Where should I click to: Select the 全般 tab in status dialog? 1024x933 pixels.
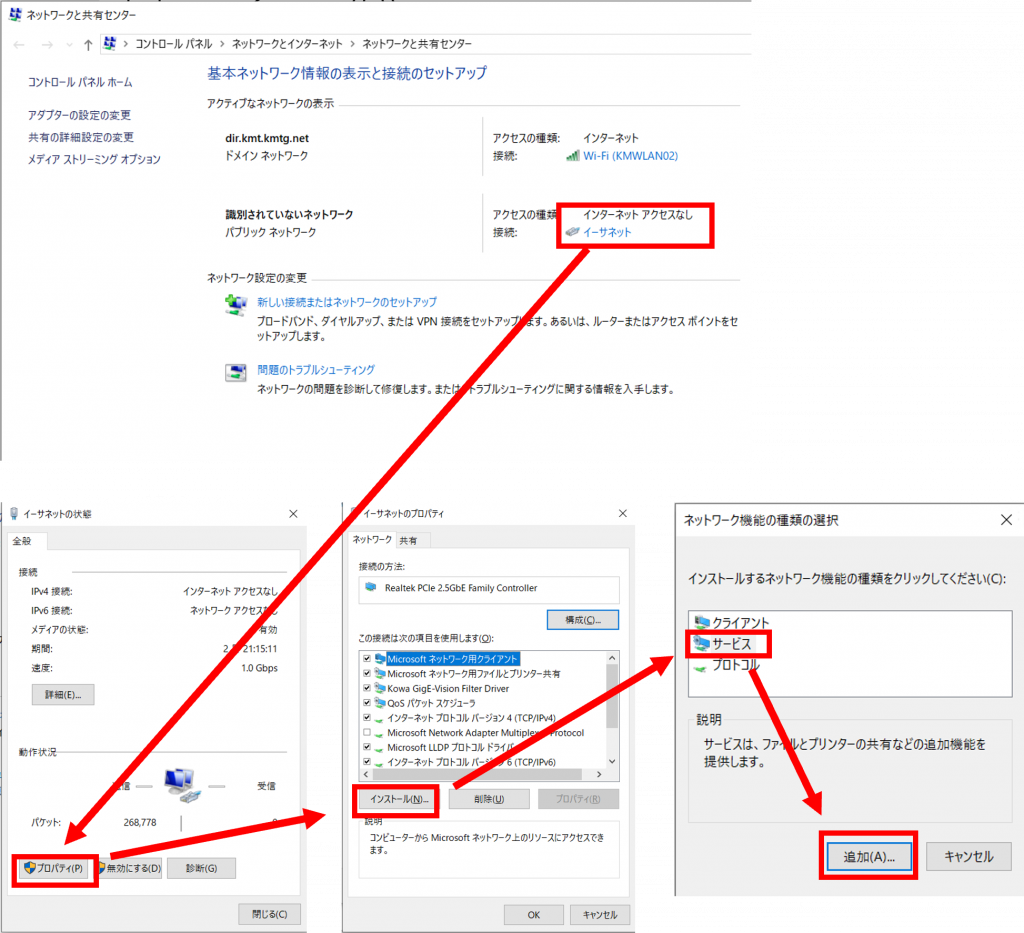point(22,541)
